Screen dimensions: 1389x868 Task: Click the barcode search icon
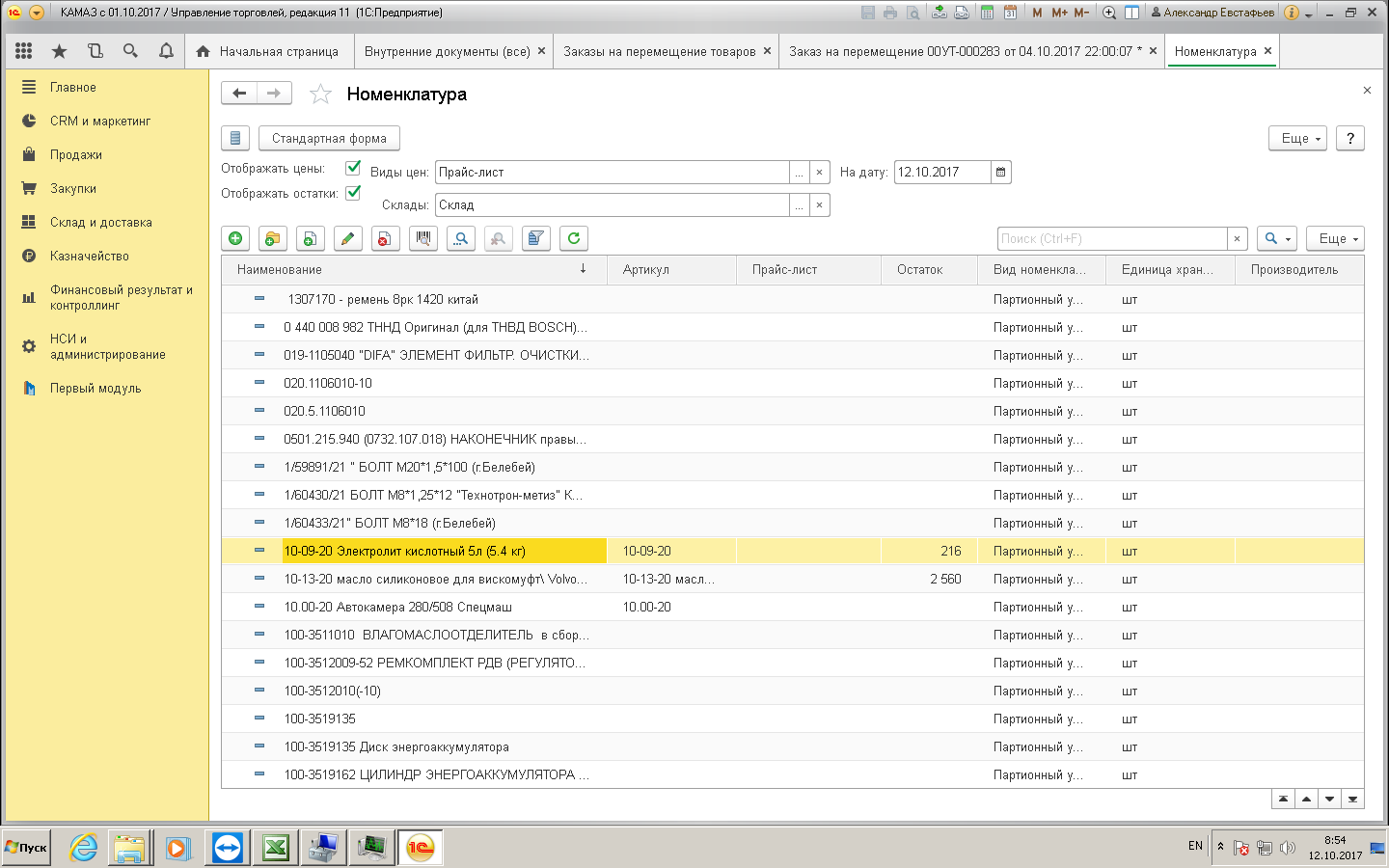(422, 238)
